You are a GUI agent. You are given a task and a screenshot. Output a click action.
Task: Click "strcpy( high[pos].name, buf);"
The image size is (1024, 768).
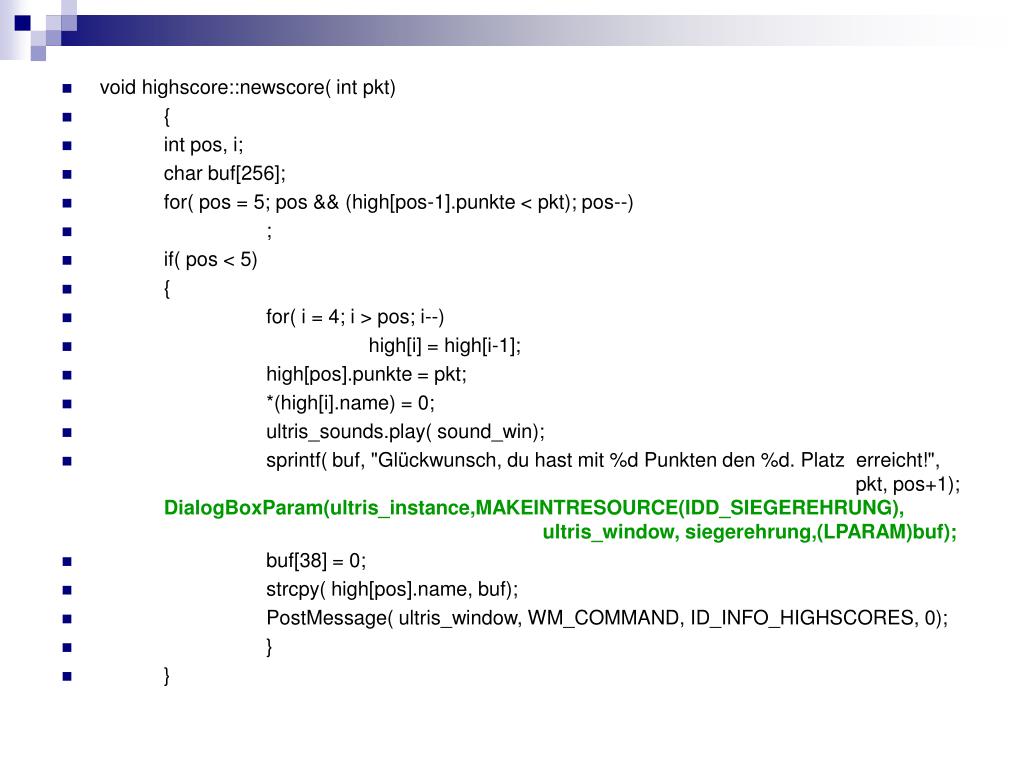coord(392,590)
